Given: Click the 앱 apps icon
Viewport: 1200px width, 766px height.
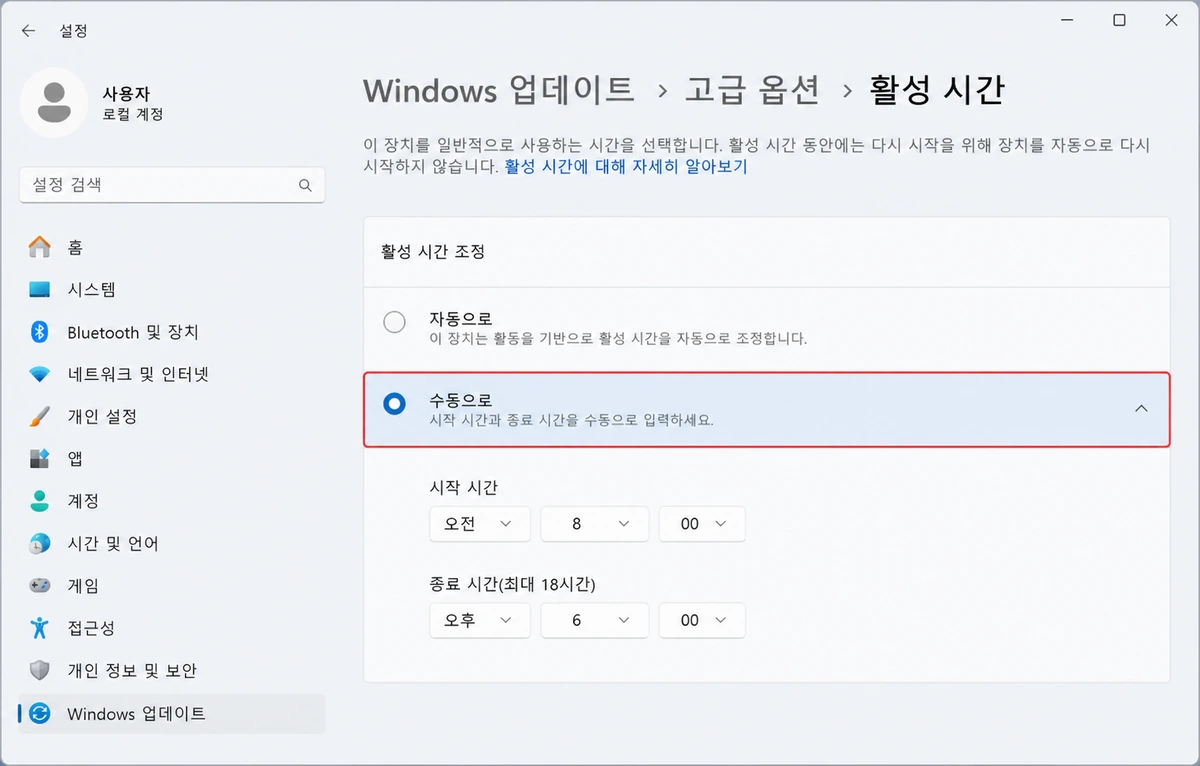Looking at the screenshot, I should click(x=39, y=459).
